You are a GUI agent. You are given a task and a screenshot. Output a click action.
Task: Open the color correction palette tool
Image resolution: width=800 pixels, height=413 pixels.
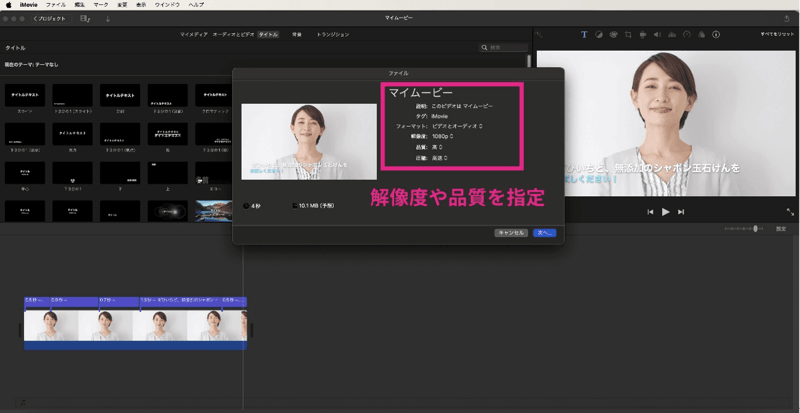point(613,34)
